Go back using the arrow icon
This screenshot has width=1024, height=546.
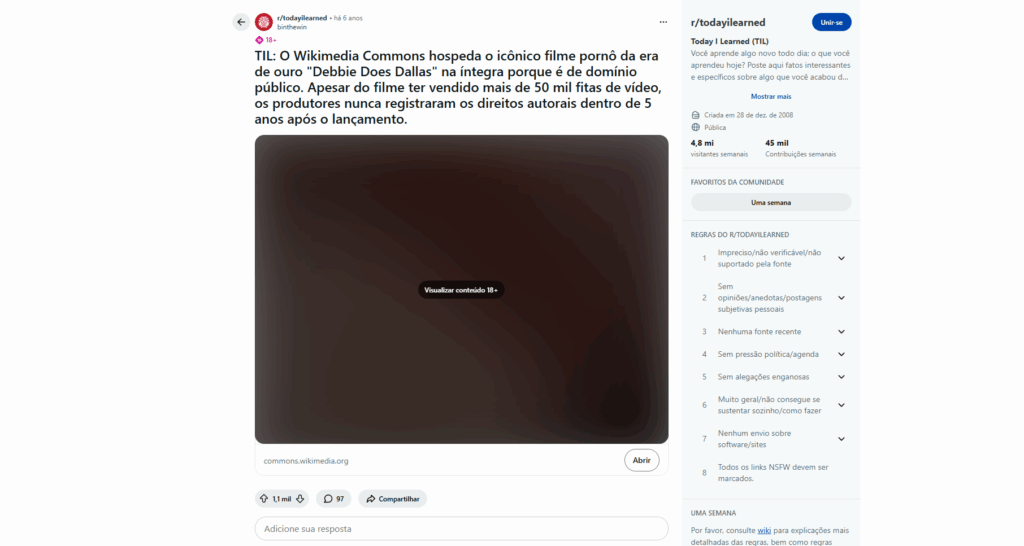click(241, 22)
